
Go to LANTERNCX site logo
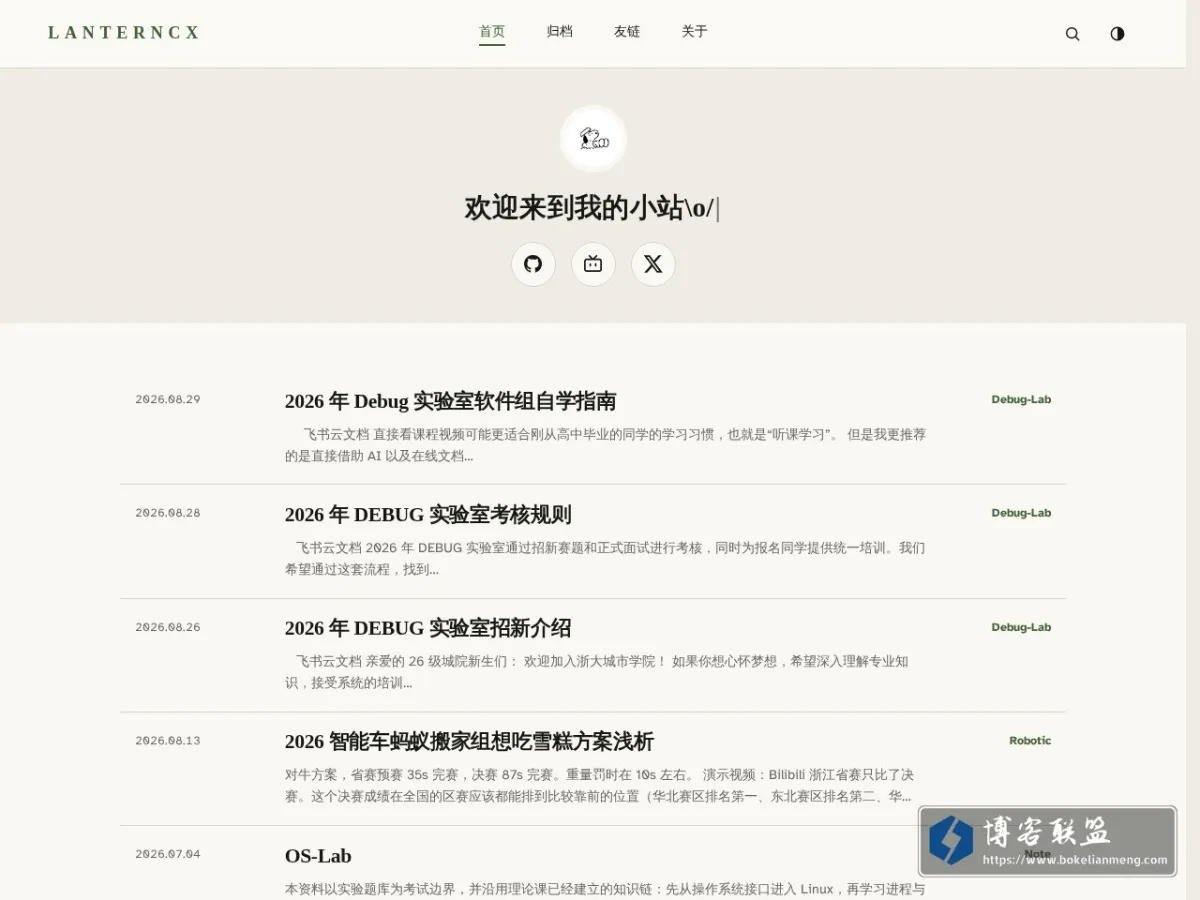coord(124,33)
